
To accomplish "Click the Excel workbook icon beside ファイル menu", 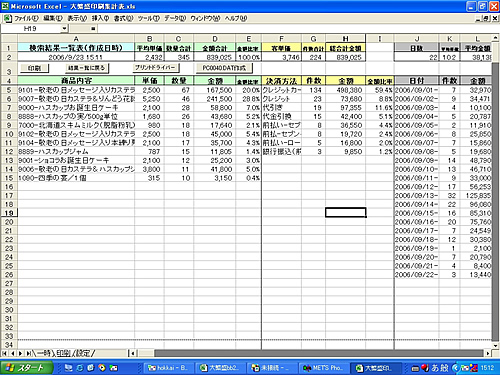I will (x=7, y=18).
